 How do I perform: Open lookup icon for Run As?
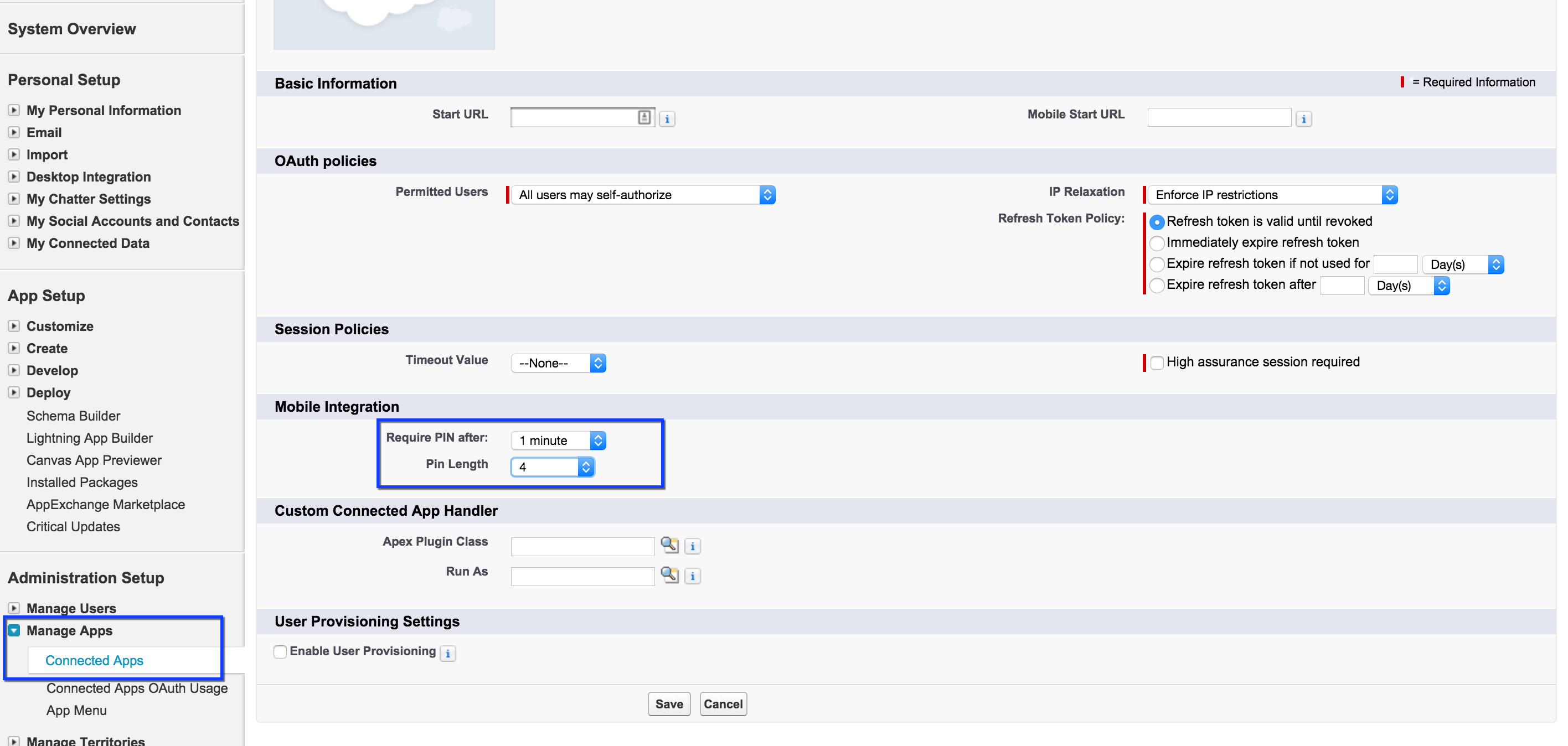point(669,574)
